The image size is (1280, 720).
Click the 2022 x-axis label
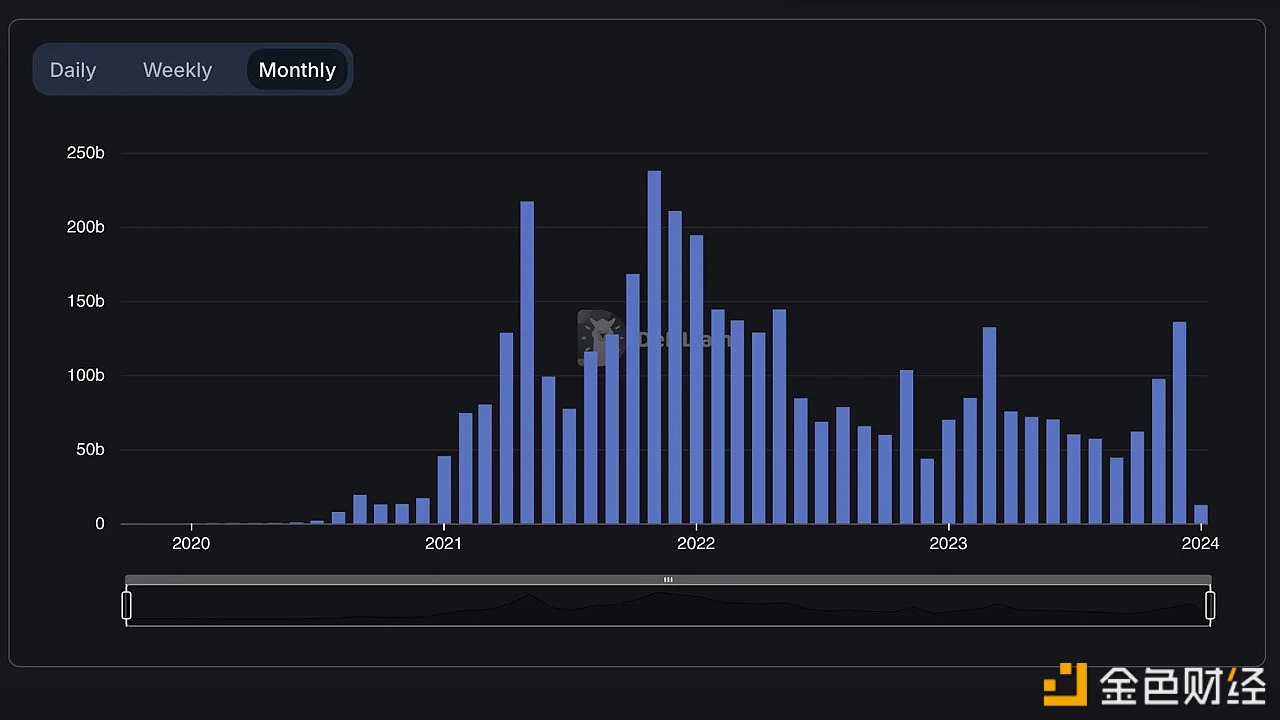[x=696, y=543]
